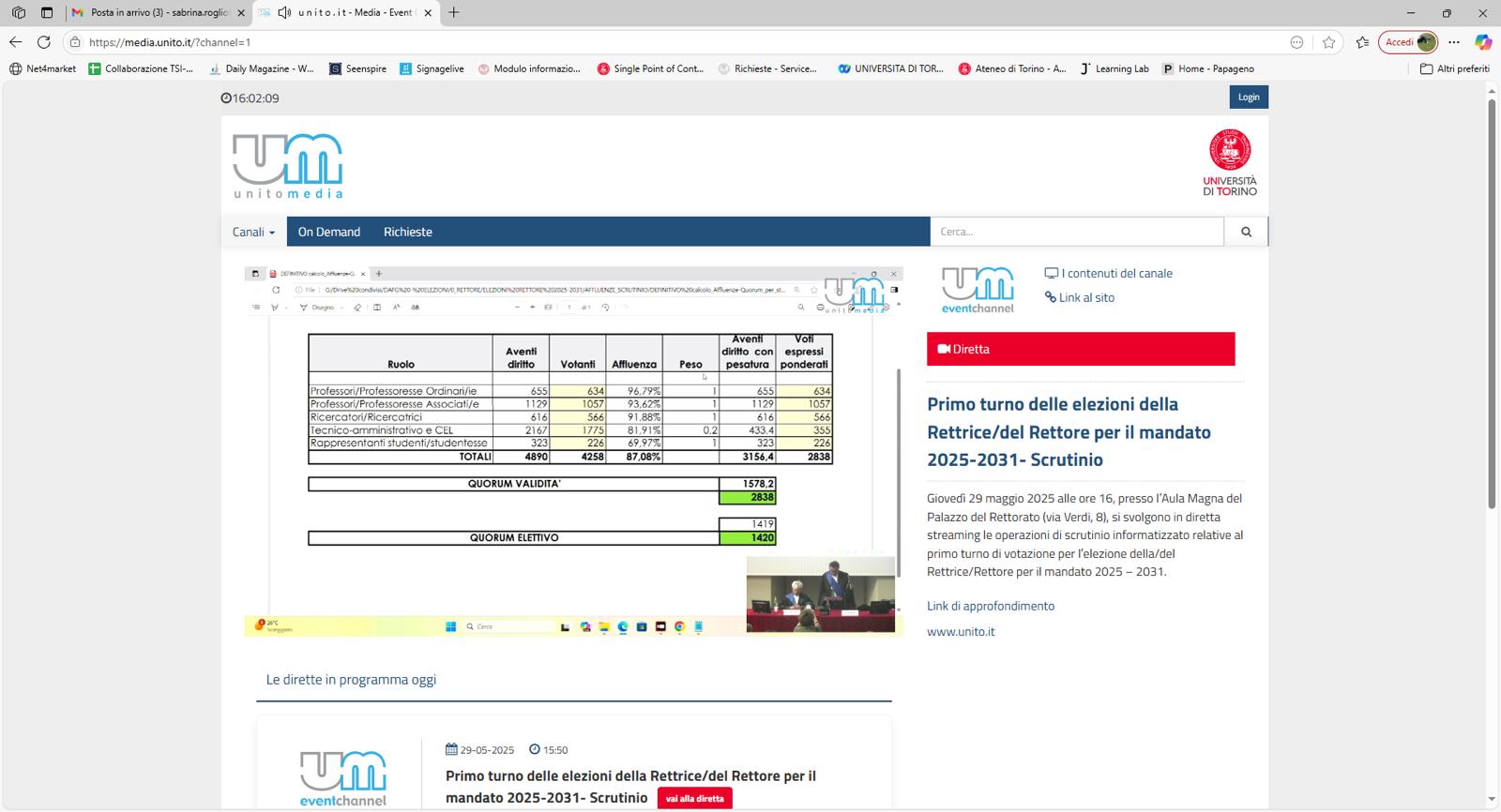Click in the Cerca search field
This screenshot has height=812, width=1501.
[x=1076, y=232]
